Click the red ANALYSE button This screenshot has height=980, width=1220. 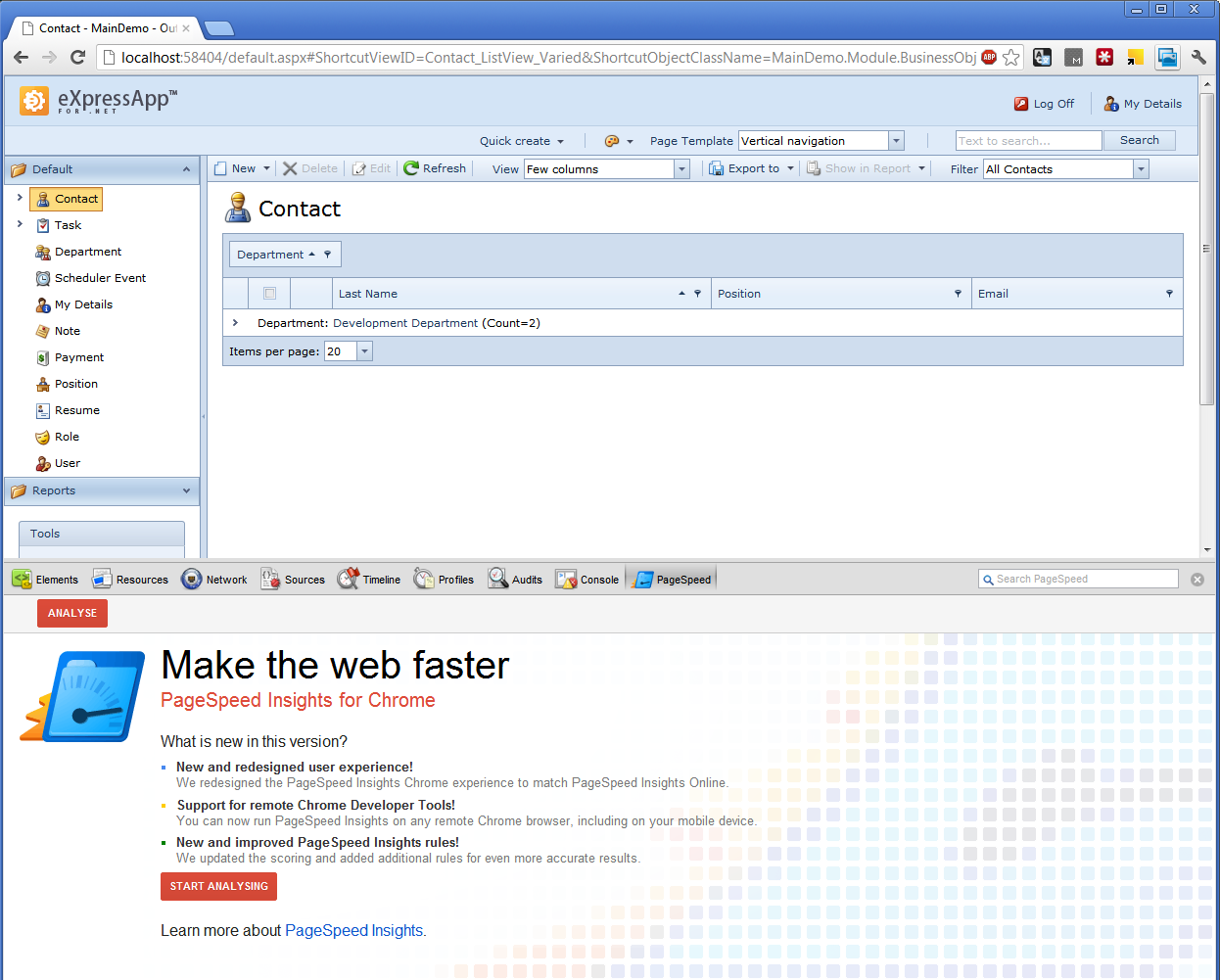(x=72, y=613)
